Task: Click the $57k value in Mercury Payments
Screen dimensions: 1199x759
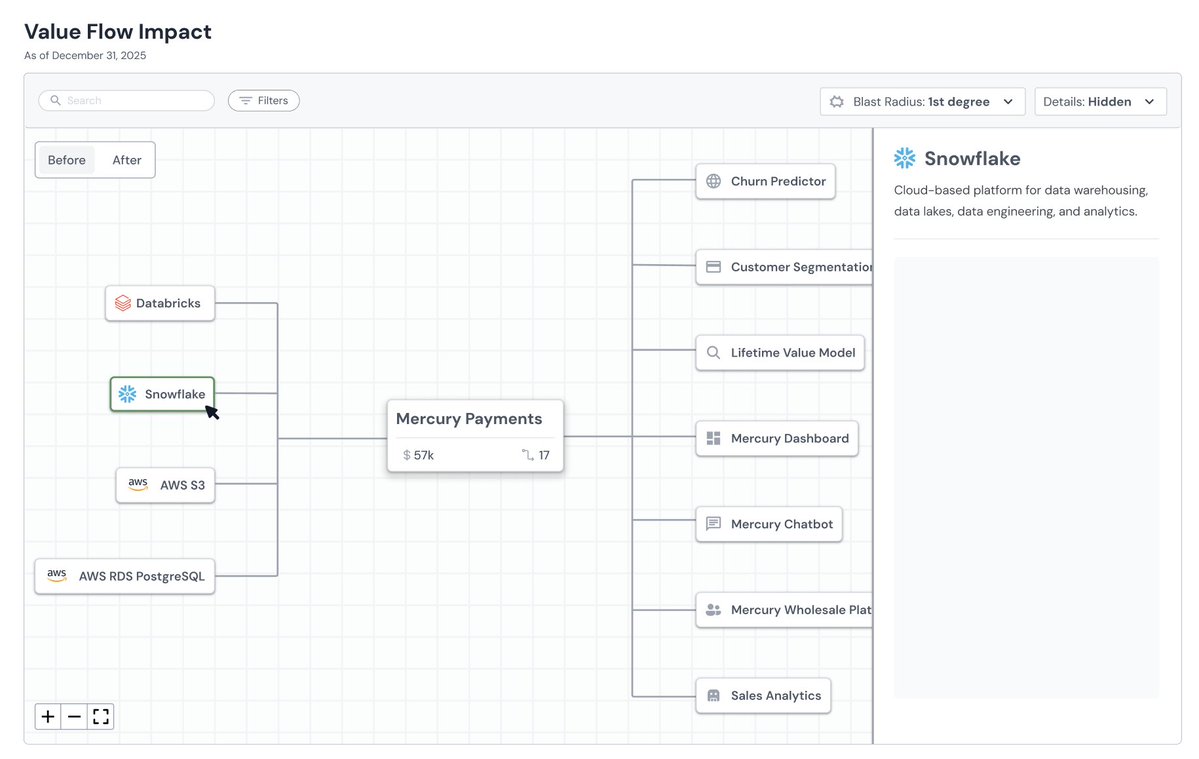Action: [x=418, y=455]
